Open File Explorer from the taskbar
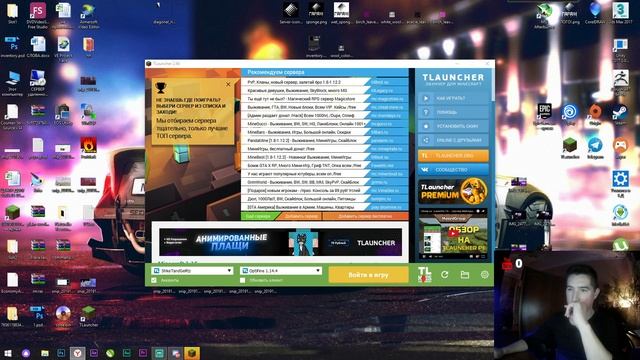This screenshot has height=360, width=640. tap(44, 353)
